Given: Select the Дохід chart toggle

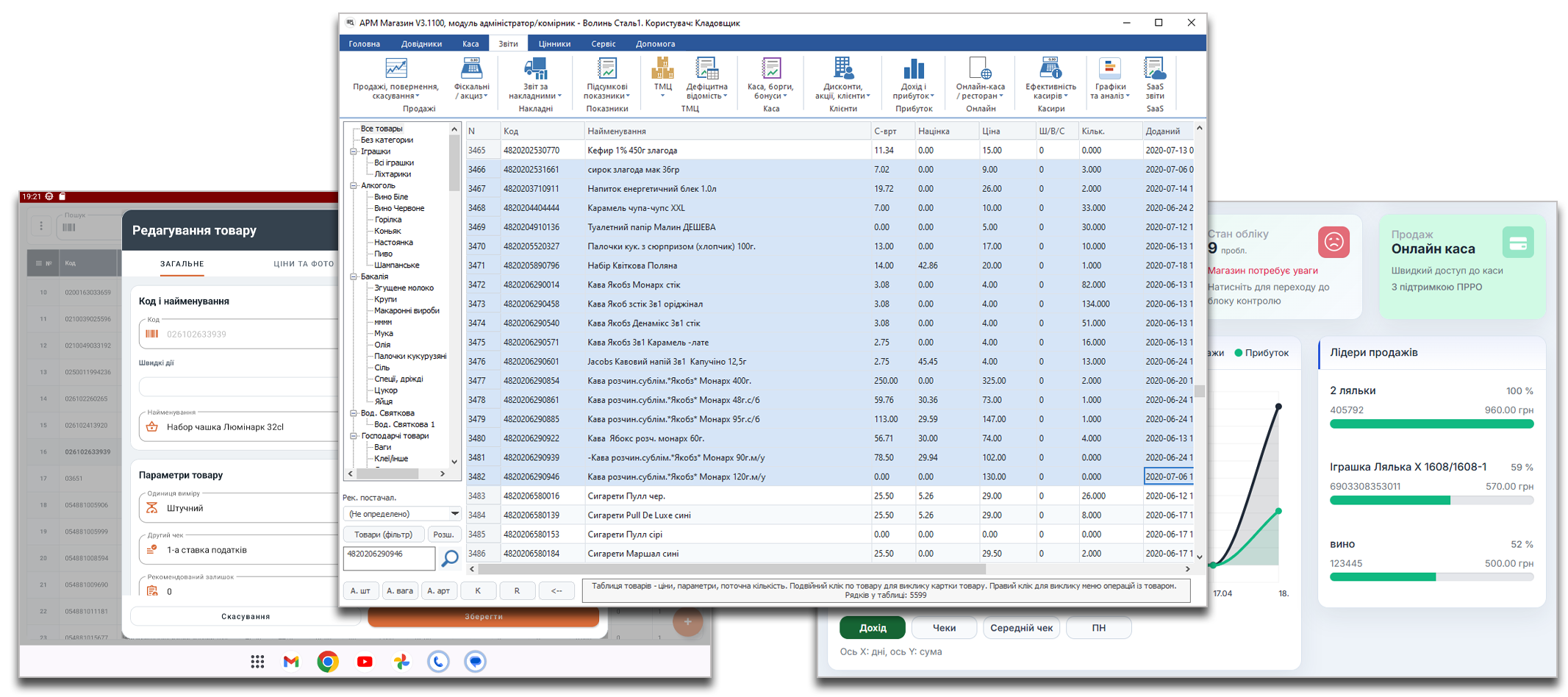Looking at the screenshot, I should coord(873,628).
